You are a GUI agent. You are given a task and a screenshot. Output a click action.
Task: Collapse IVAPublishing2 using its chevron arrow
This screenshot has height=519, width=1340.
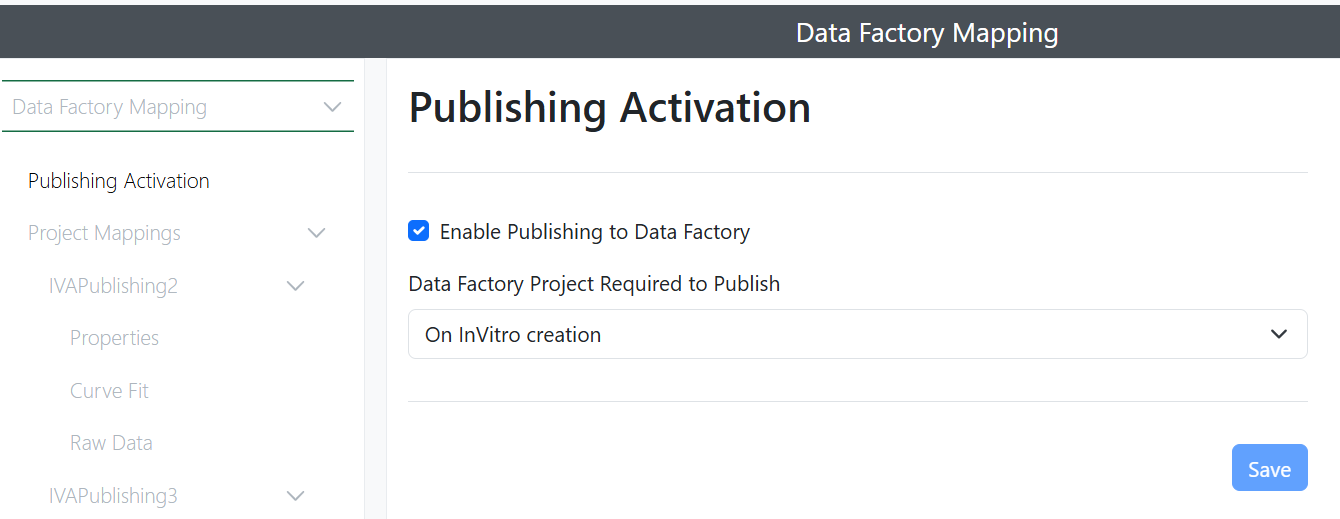[296, 286]
